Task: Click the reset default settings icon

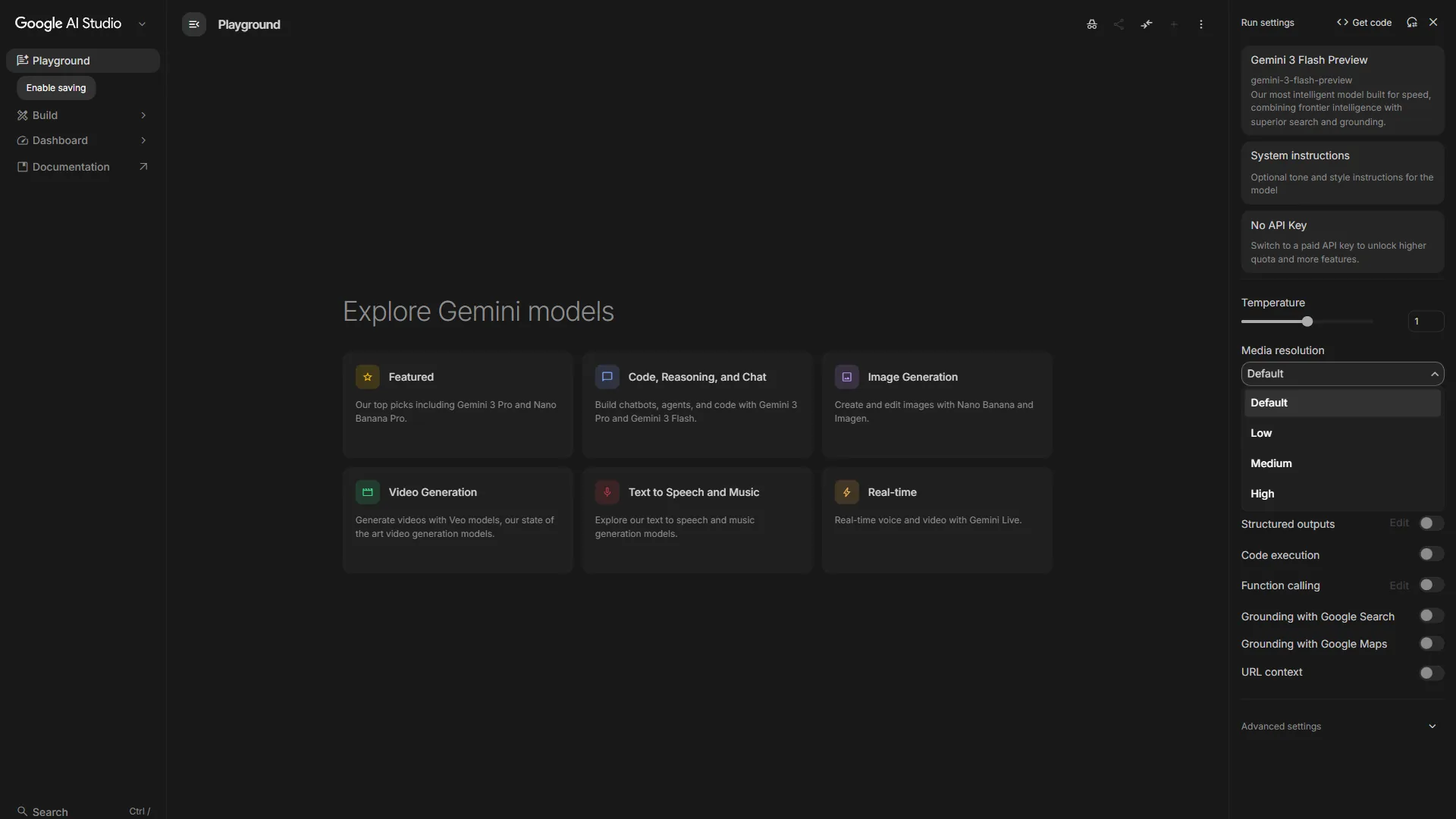Action: pyautogui.click(x=1412, y=23)
